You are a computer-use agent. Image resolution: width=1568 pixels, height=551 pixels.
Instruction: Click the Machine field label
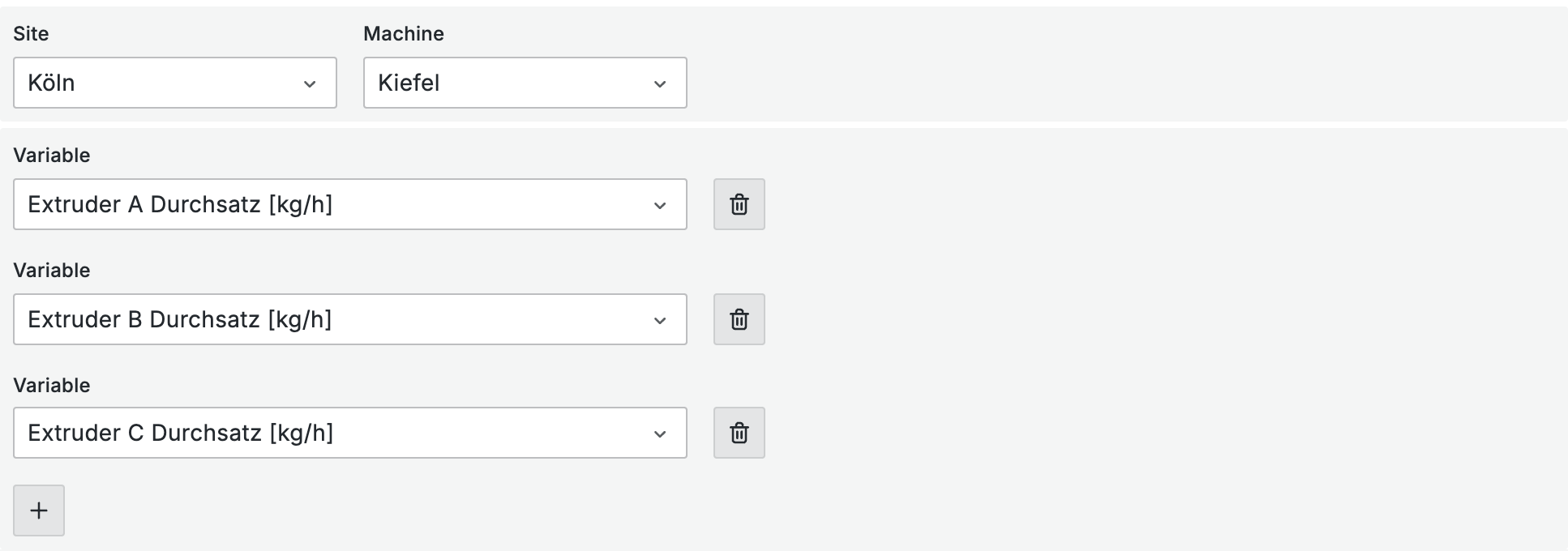coord(404,34)
